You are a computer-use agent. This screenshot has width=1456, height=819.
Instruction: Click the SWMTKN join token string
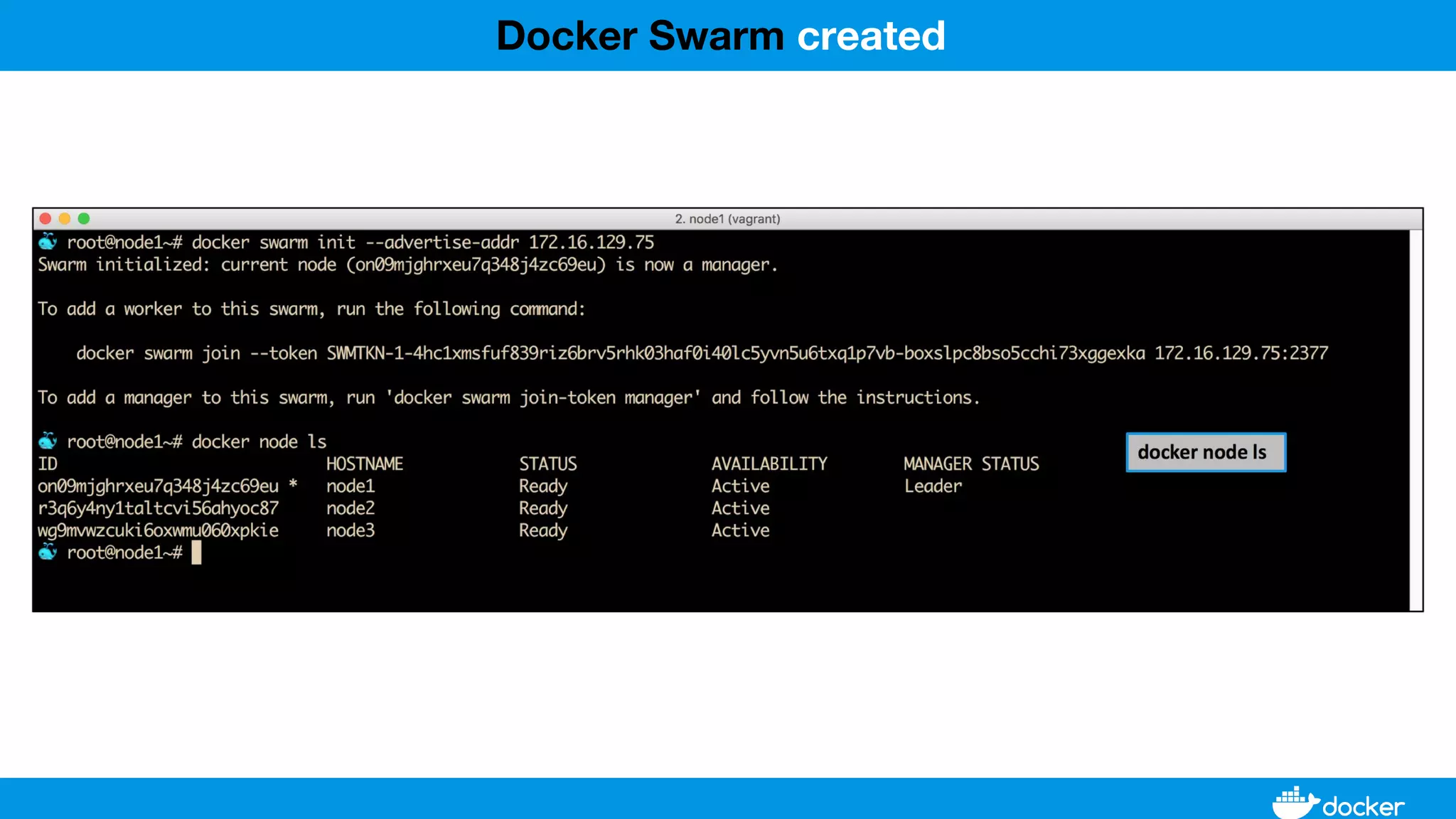735,353
